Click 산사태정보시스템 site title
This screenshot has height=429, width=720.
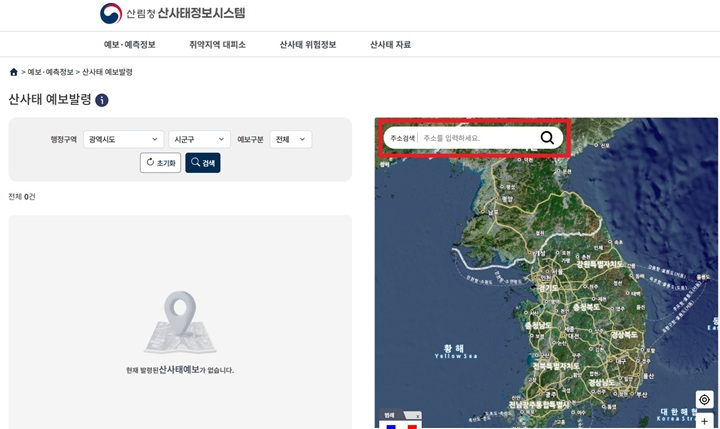click(201, 13)
